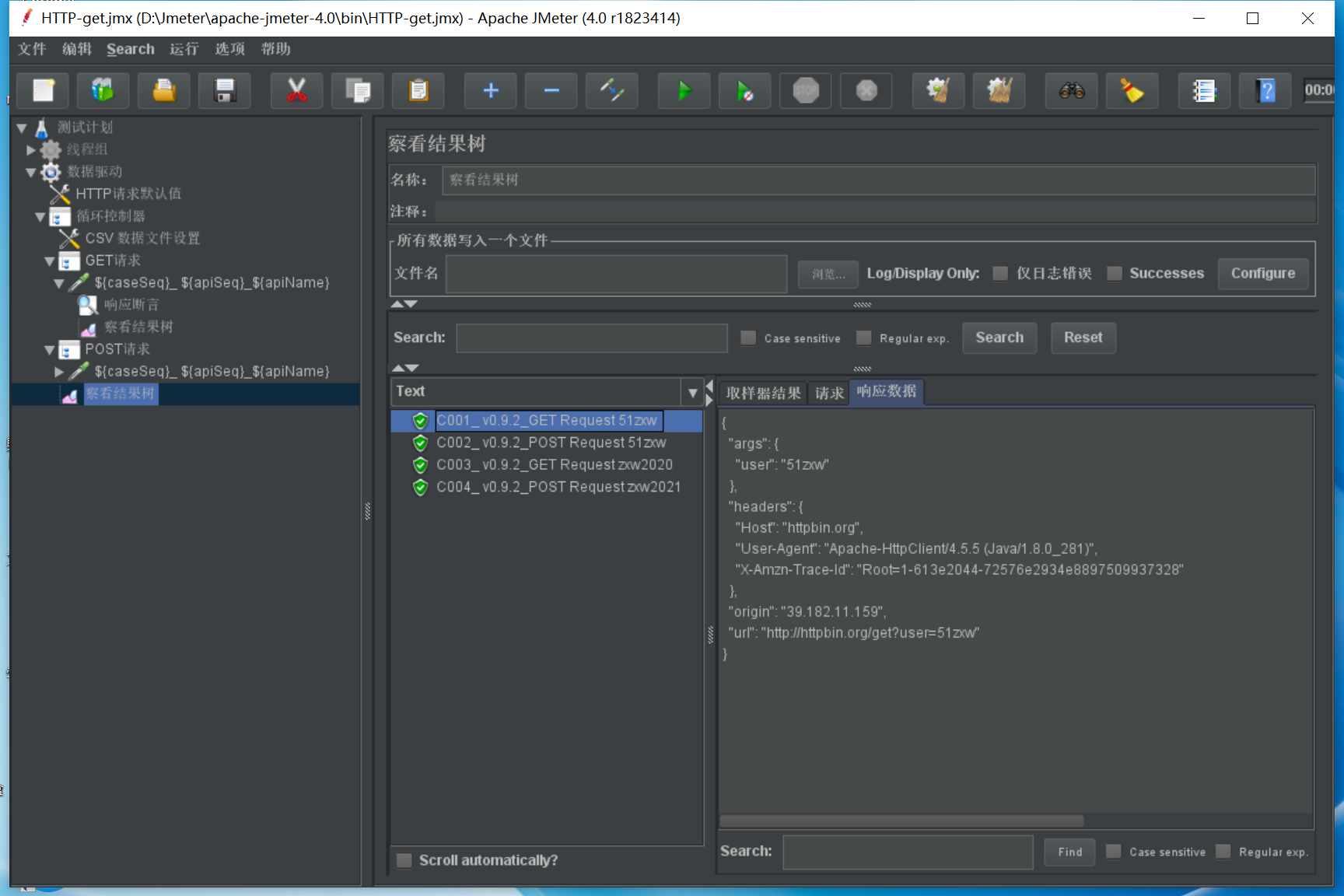This screenshot has height=896, width=1344.
Task: Open the Search menu
Action: [131, 49]
